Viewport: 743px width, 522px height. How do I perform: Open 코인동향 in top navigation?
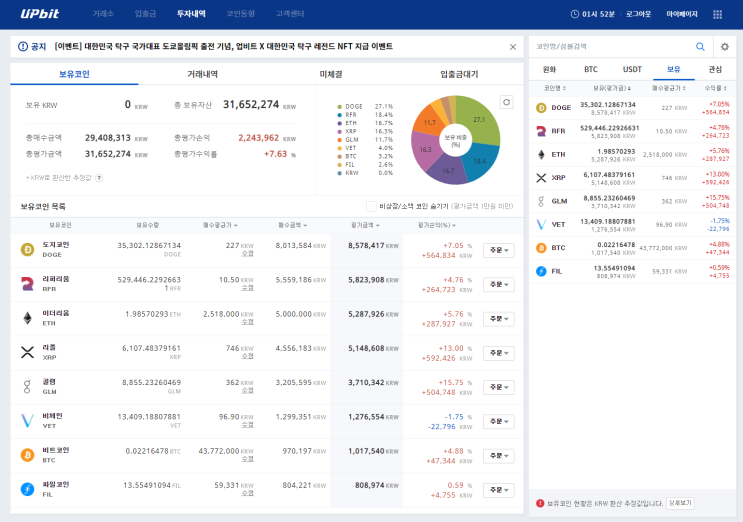(240, 14)
